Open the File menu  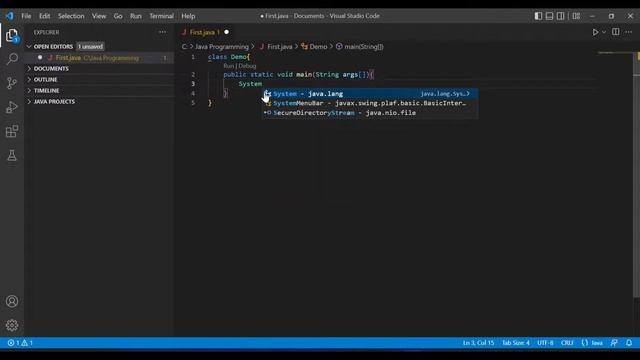coord(26,16)
